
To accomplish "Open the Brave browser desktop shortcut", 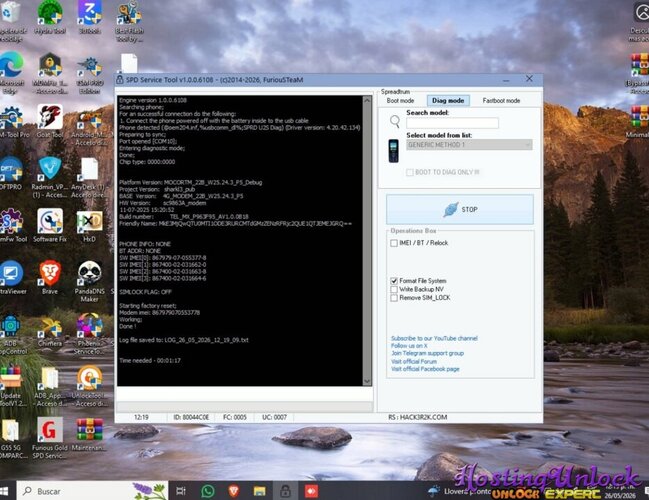I will point(50,277).
